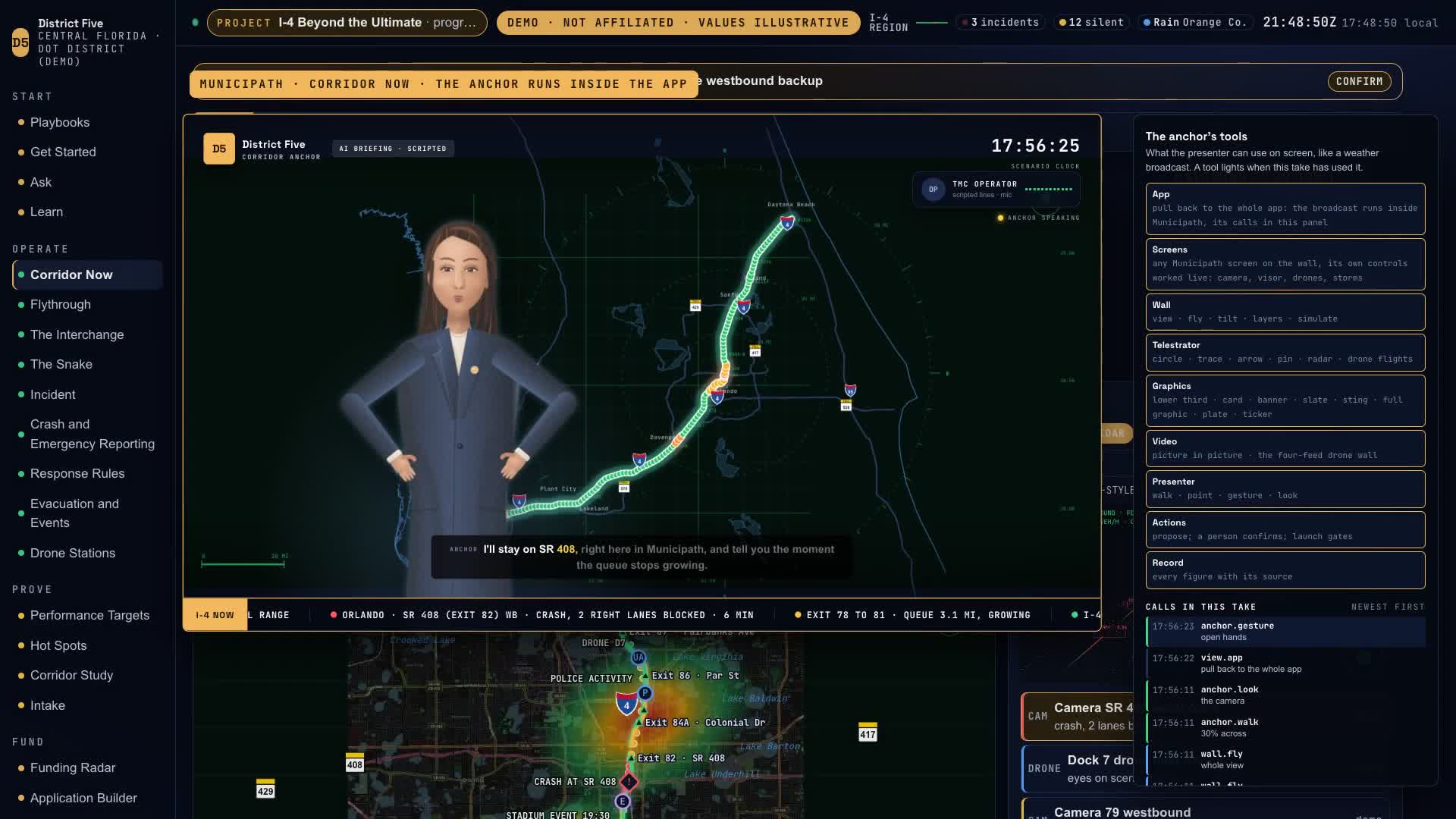
Task: Click the anchor.walk 30% across entry
Action: pyautogui.click(x=1285, y=728)
